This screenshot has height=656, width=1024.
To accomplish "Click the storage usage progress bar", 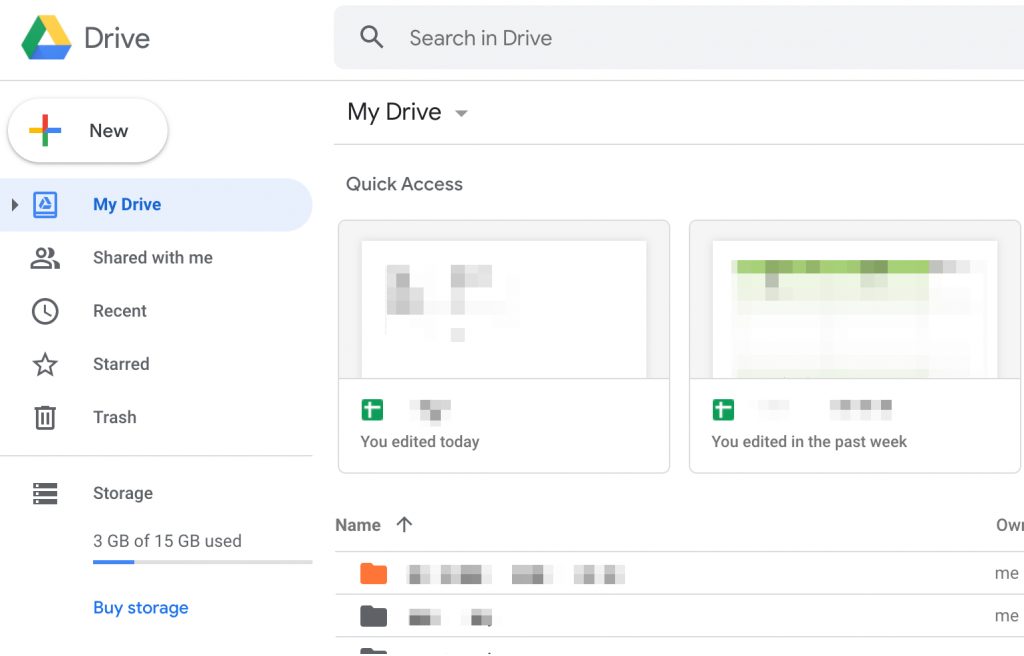I will click(x=202, y=562).
